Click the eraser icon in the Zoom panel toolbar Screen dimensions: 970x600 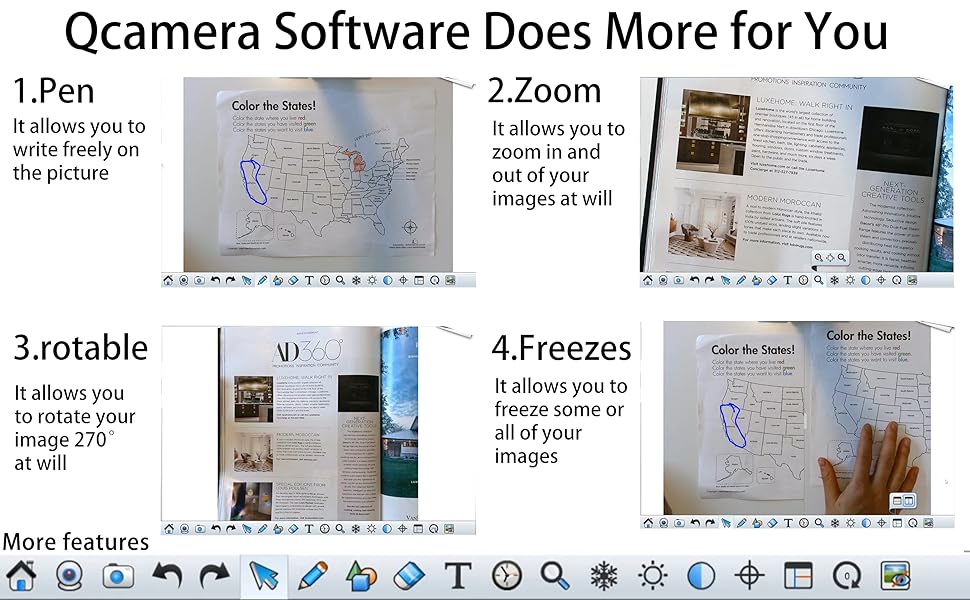(x=771, y=280)
